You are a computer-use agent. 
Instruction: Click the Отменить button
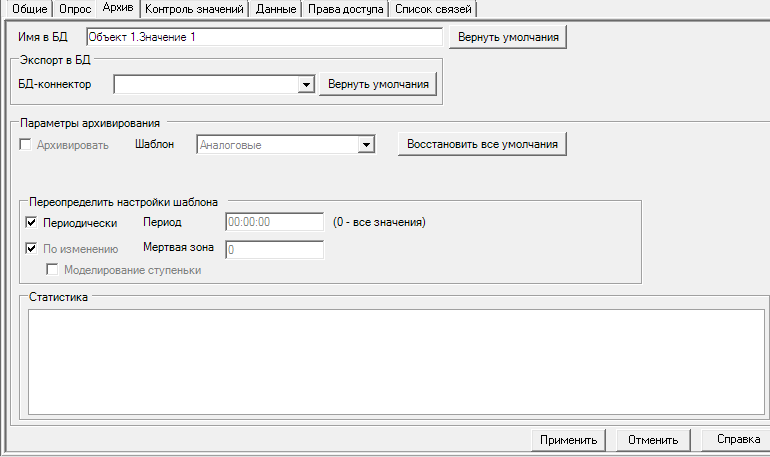click(653, 440)
